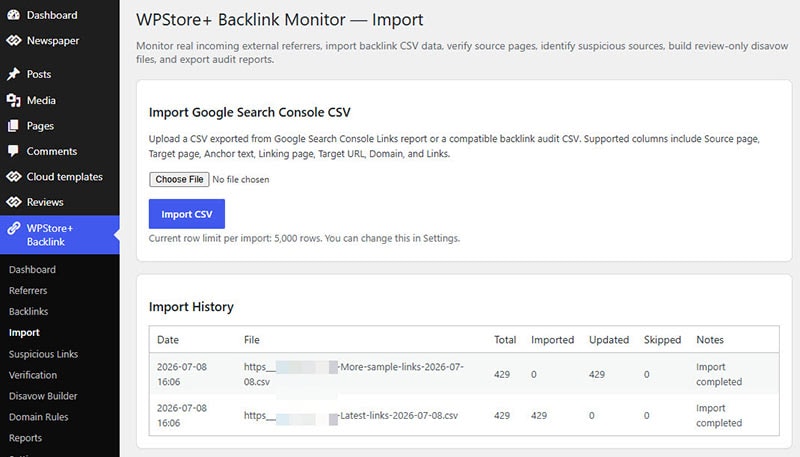800x457 pixels.
Task: Click the row limit 5,000 rows note
Action: (x=304, y=238)
